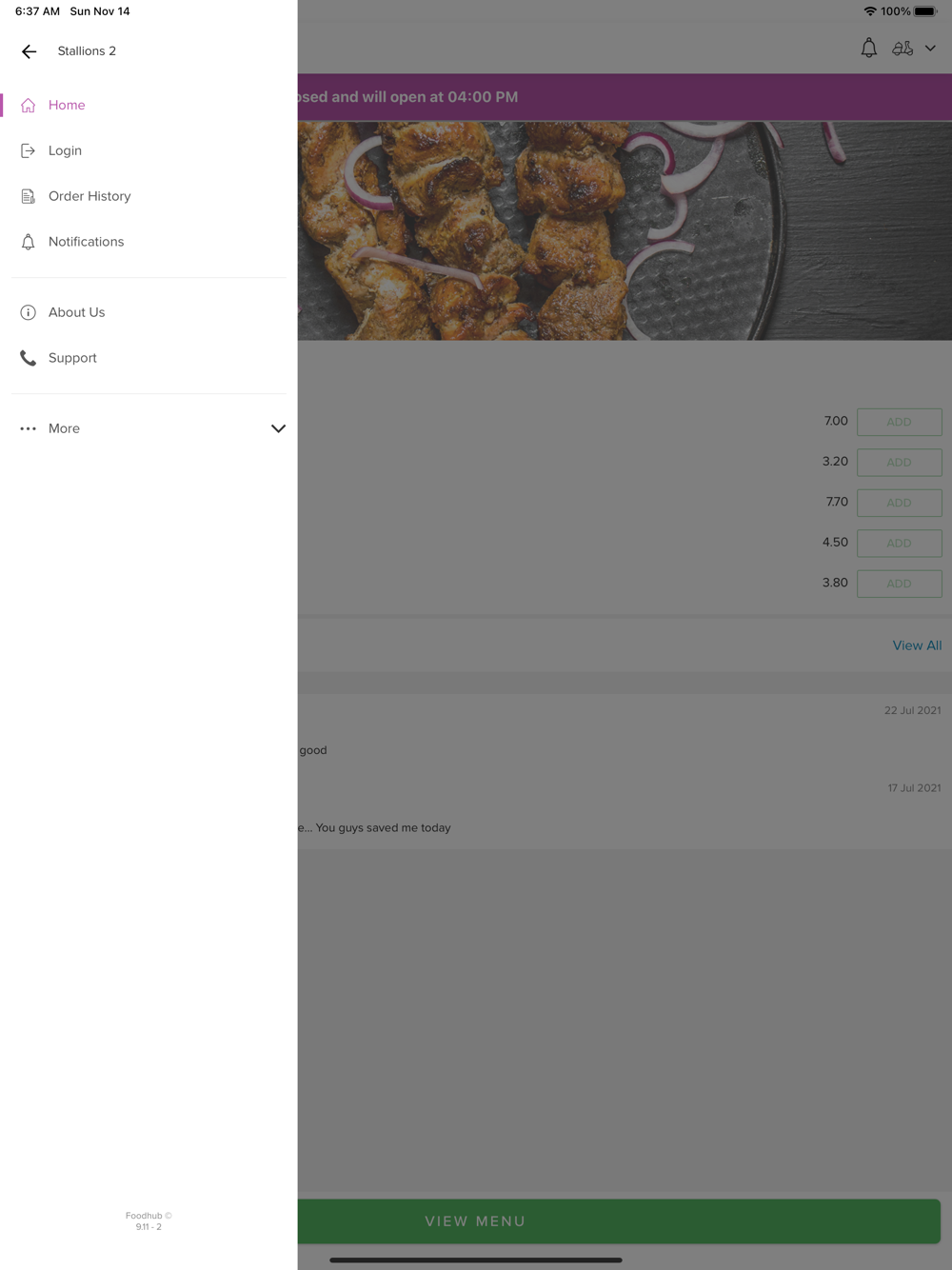Open the bell icon in top bar

point(869,49)
